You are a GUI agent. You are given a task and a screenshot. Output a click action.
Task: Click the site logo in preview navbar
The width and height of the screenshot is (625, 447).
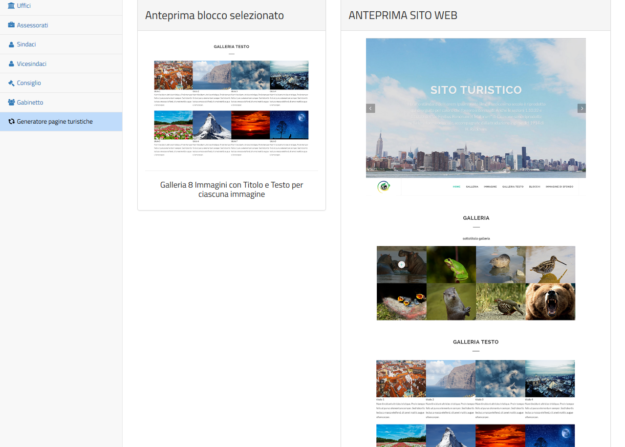(x=383, y=186)
